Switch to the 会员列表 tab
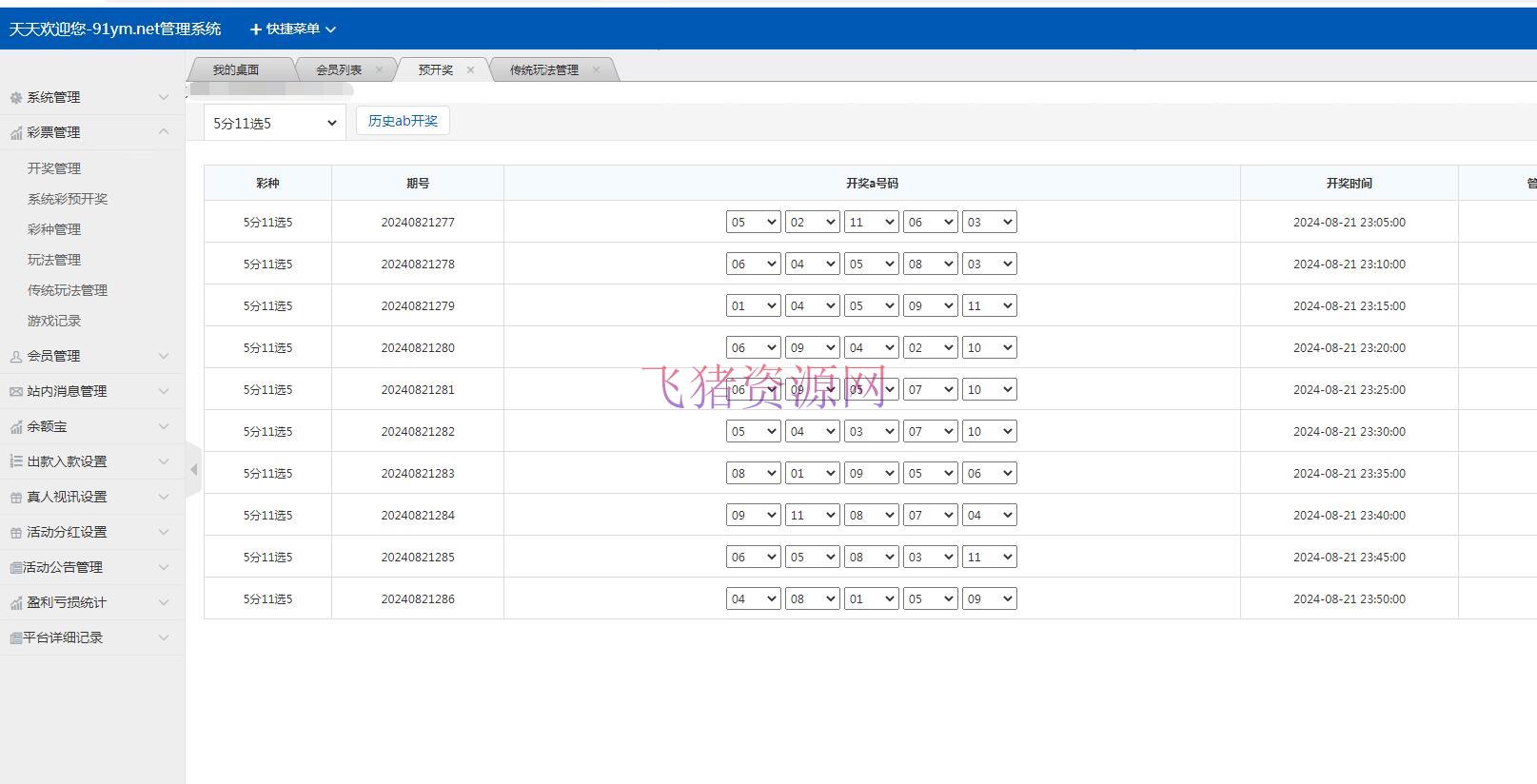Viewport: 1537px width, 784px height. [x=339, y=69]
